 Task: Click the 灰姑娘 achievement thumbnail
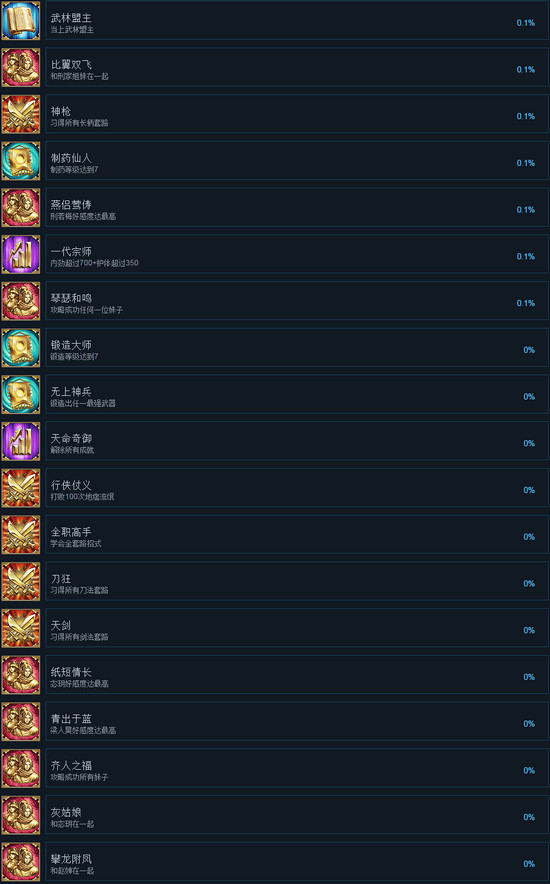click(21, 816)
